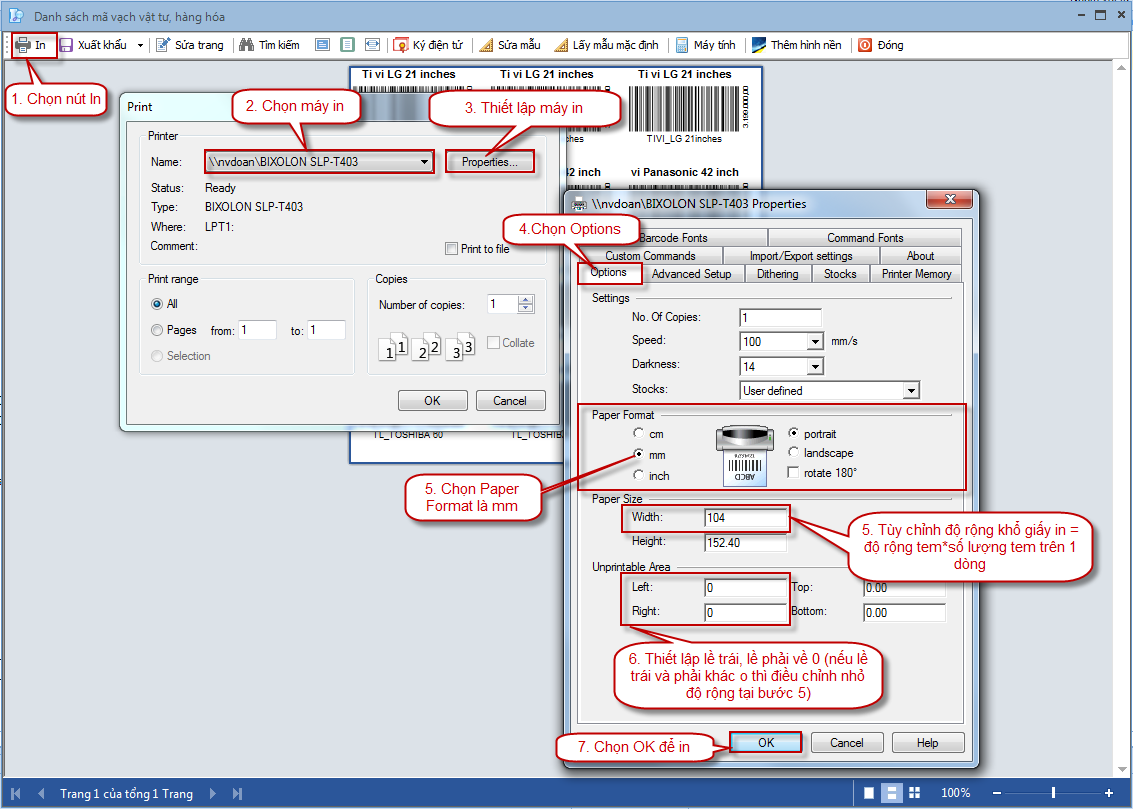Screen dimensions: 1134x811
Task: Click Thêm hình nền background button
Action: tap(796, 45)
